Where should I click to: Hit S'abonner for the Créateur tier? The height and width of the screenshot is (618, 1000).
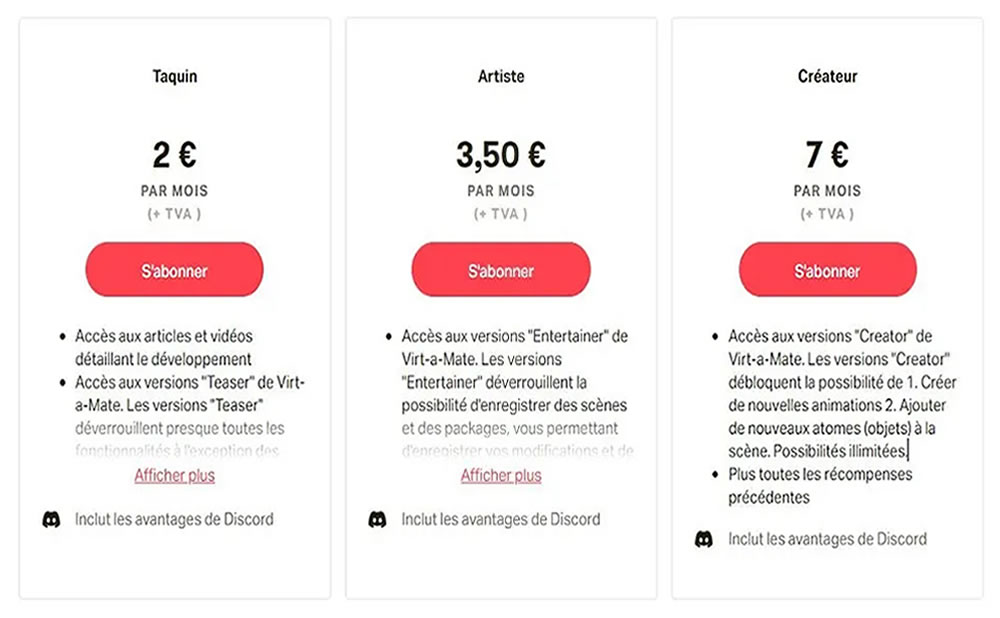click(x=827, y=270)
